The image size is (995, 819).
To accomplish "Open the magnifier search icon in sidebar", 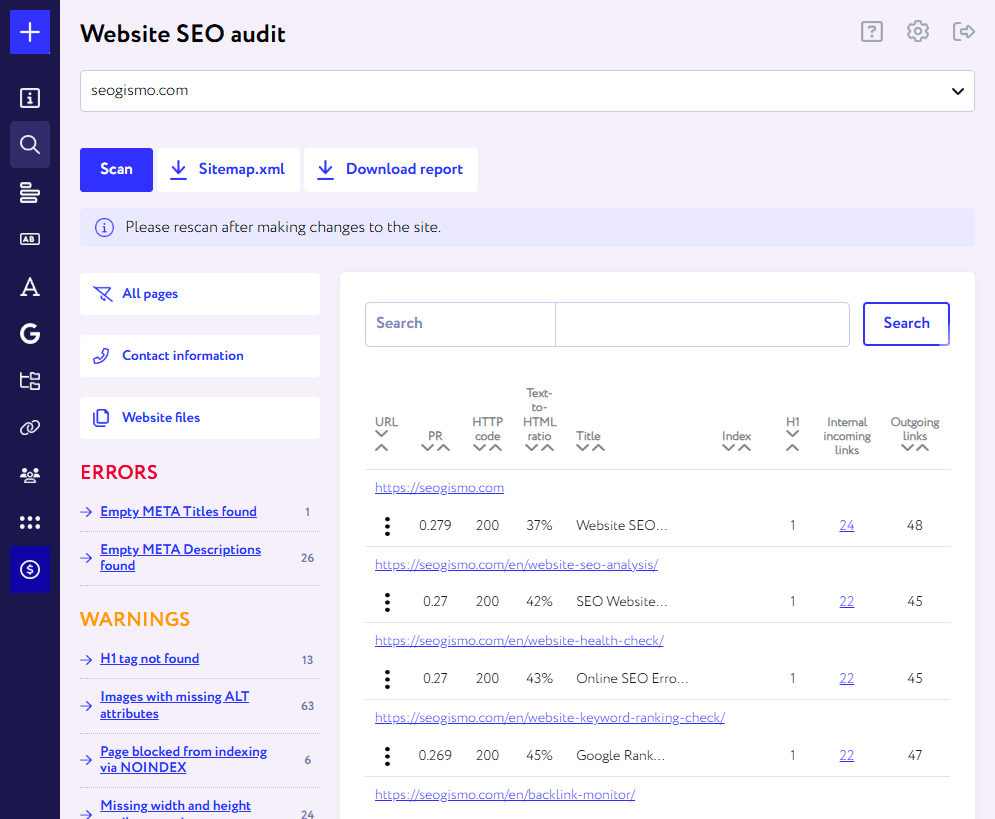I will coord(30,145).
